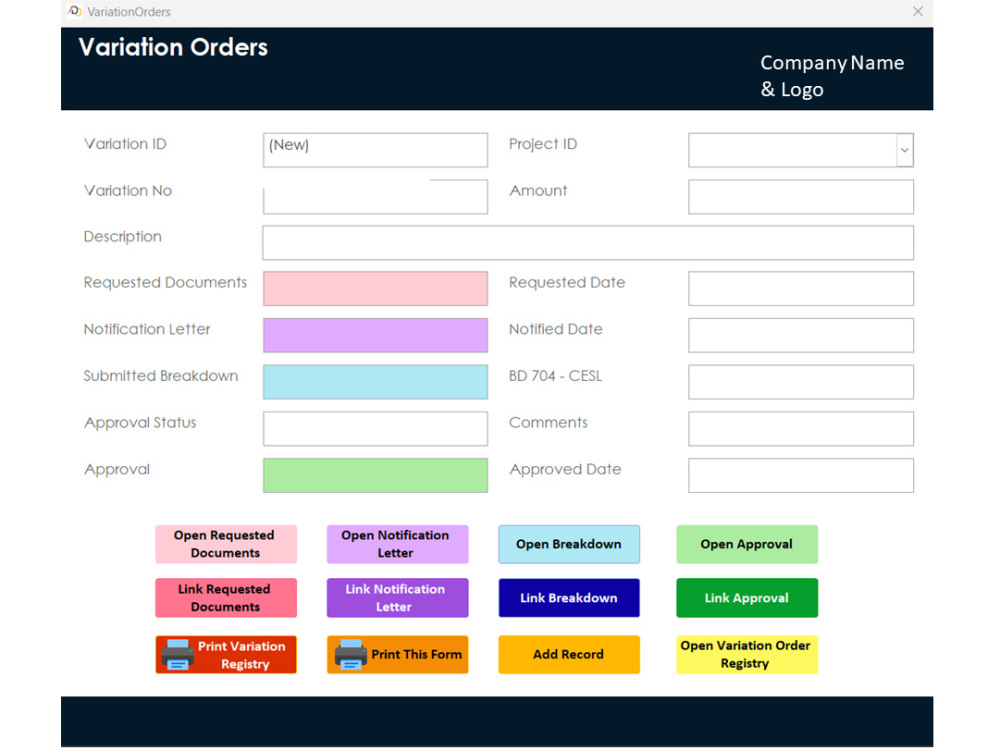Close the VariationOrders window

(x=918, y=11)
